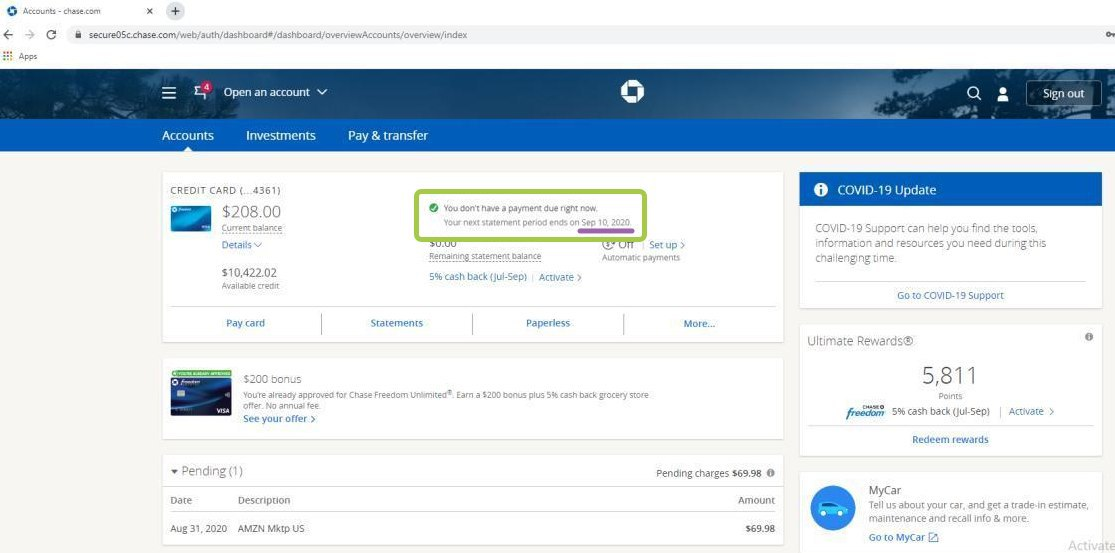Open the hamburger main menu
Screen dimensions: 1115x553
pos(169,93)
